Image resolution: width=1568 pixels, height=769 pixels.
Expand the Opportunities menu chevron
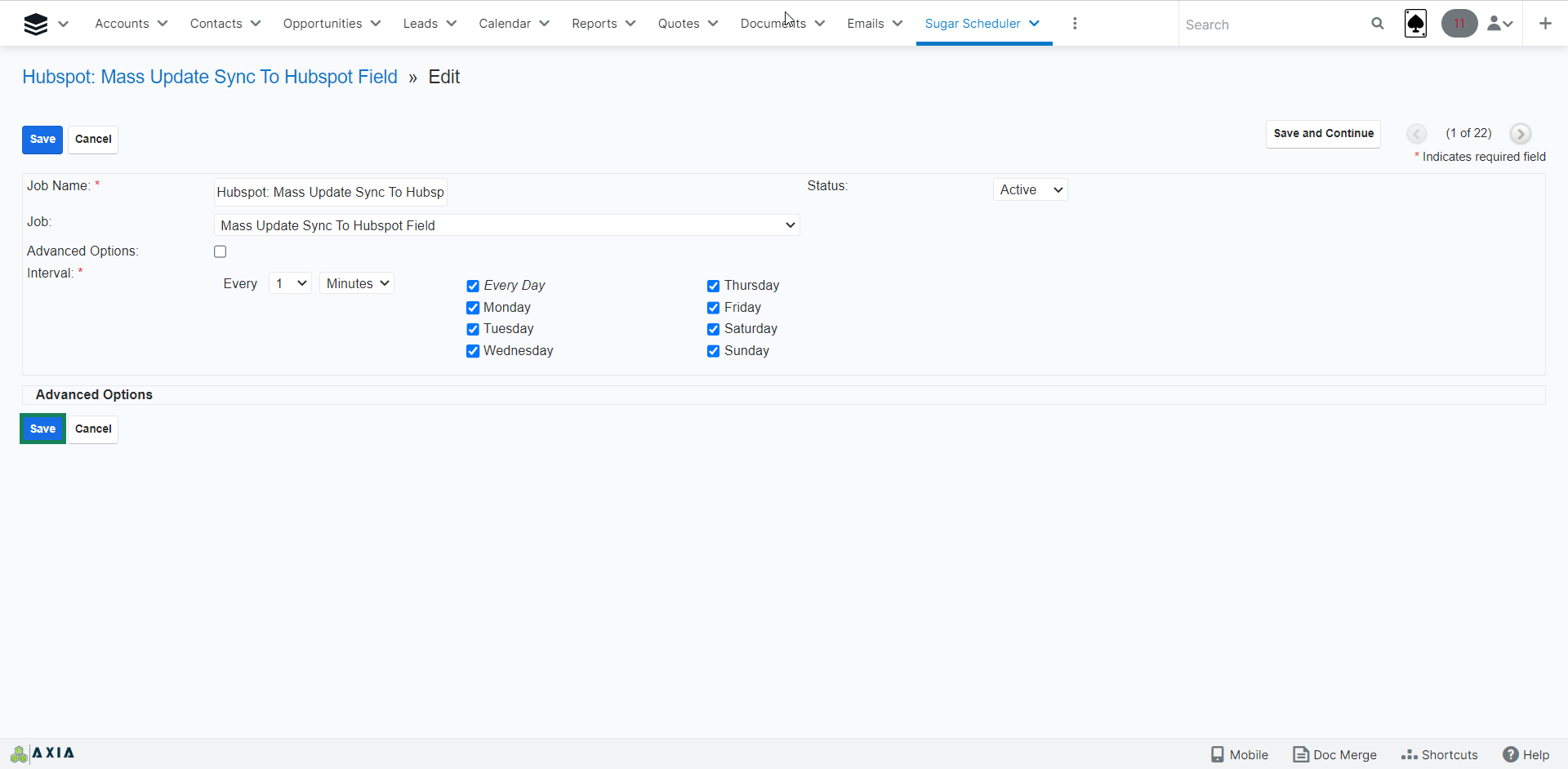376,24
